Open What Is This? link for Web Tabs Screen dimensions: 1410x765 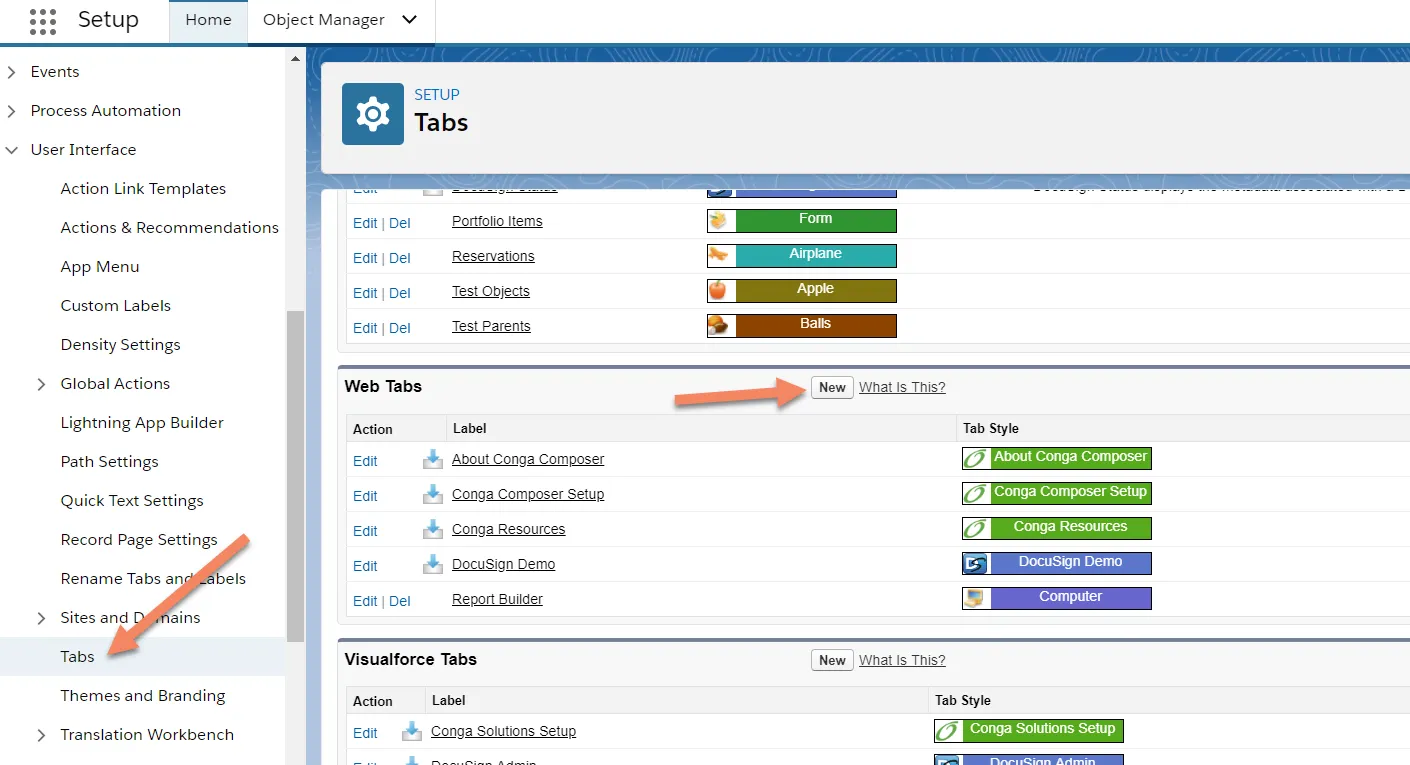tap(902, 388)
